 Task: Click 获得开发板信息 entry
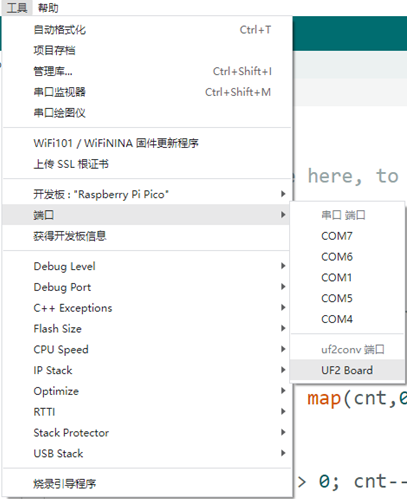[147, 236]
